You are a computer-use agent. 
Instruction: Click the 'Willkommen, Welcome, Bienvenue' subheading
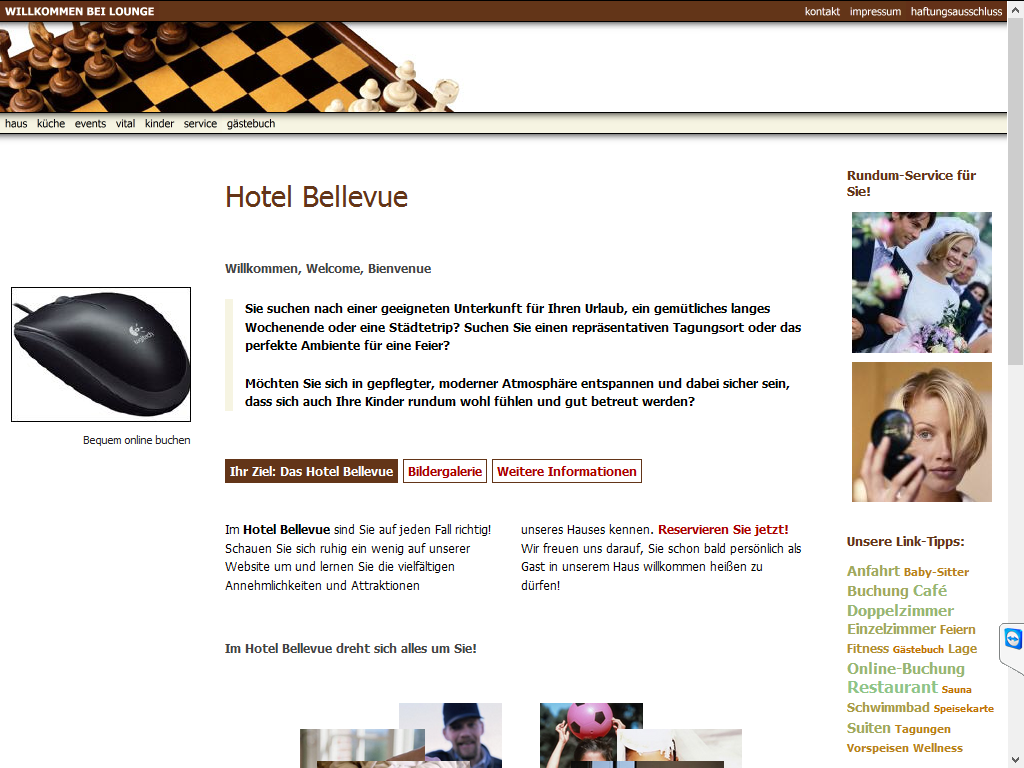[x=328, y=268]
